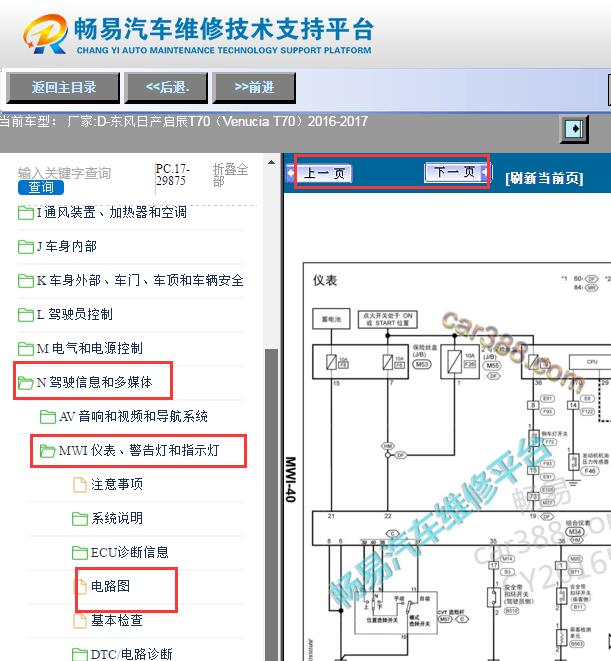Screen dimensions: 611x661
Task: Click the folder icon for J 车身内部
Action: pos(26,247)
